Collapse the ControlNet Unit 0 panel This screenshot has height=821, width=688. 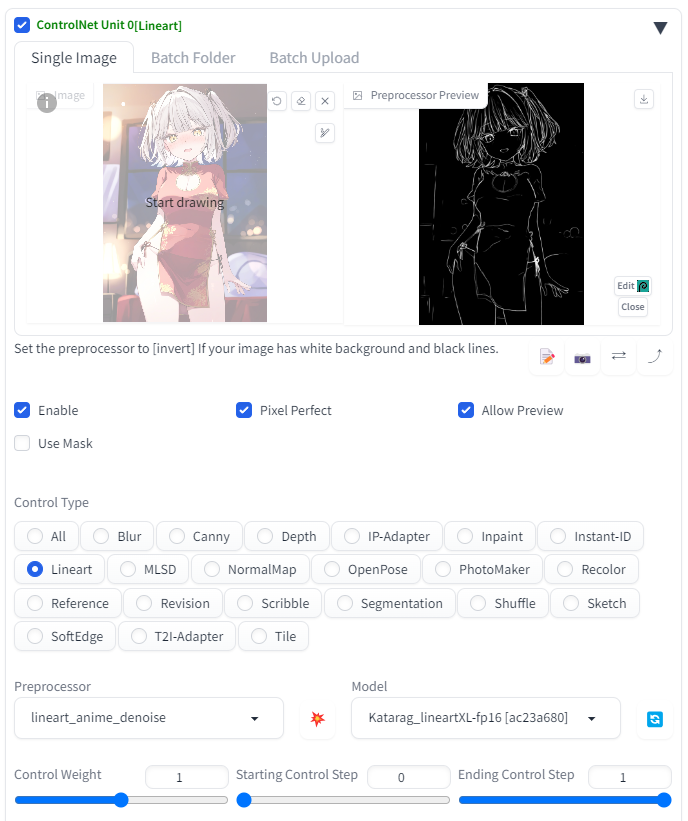[x=660, y=27]
